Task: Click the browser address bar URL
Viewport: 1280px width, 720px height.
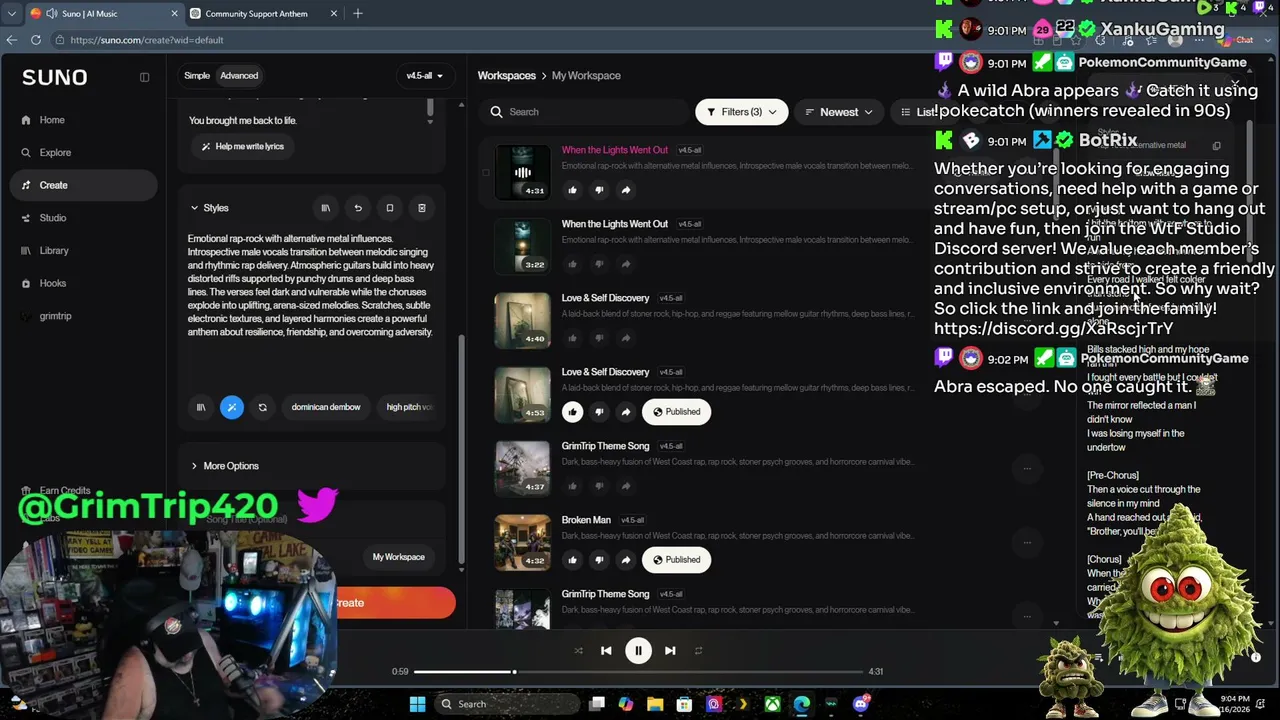Action: point(147,40)
